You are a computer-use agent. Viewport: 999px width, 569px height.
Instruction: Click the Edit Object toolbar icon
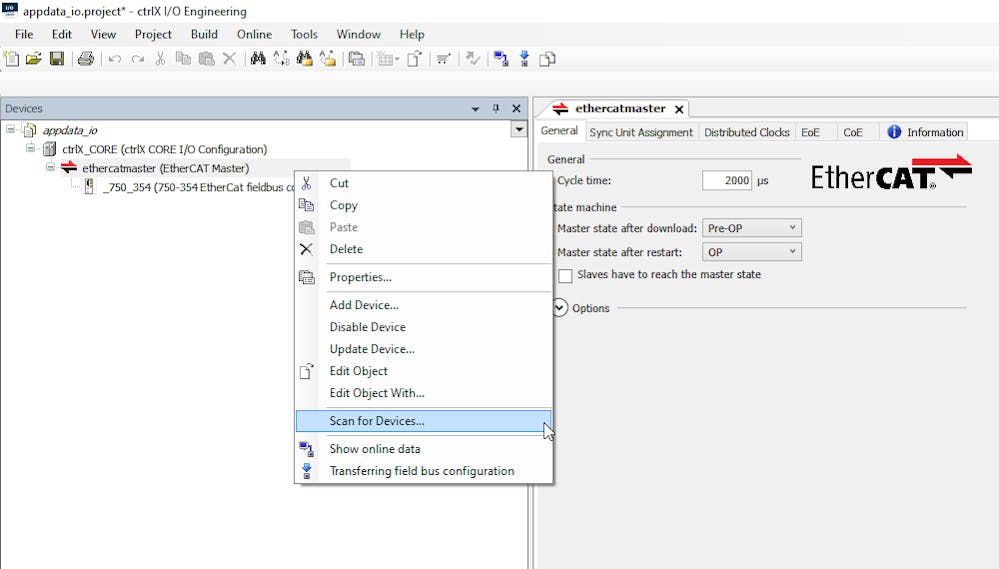pos(415,59)
